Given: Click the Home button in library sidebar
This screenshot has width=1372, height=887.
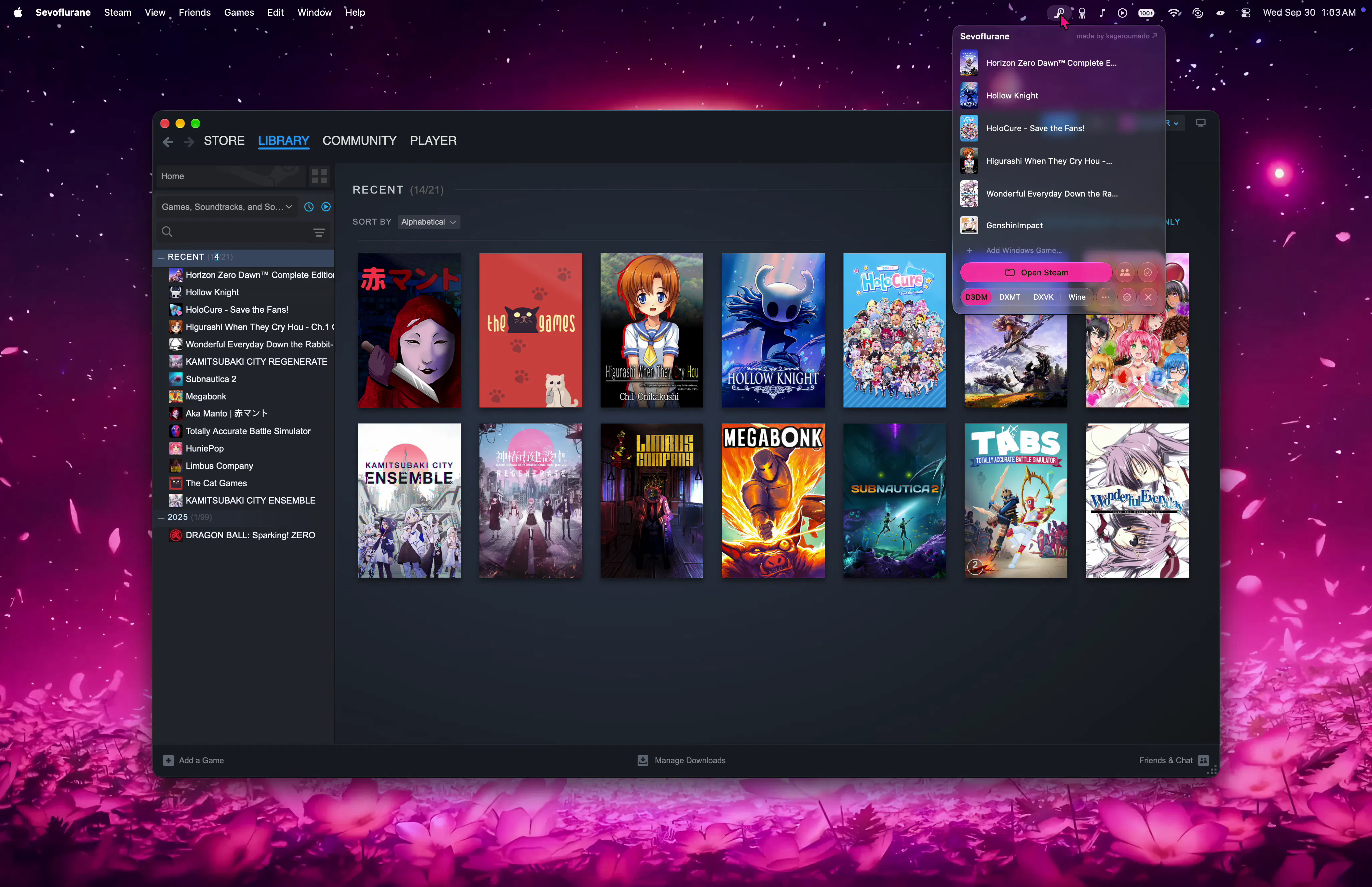Looking at the screenshot, I should [x=231, y=176].
